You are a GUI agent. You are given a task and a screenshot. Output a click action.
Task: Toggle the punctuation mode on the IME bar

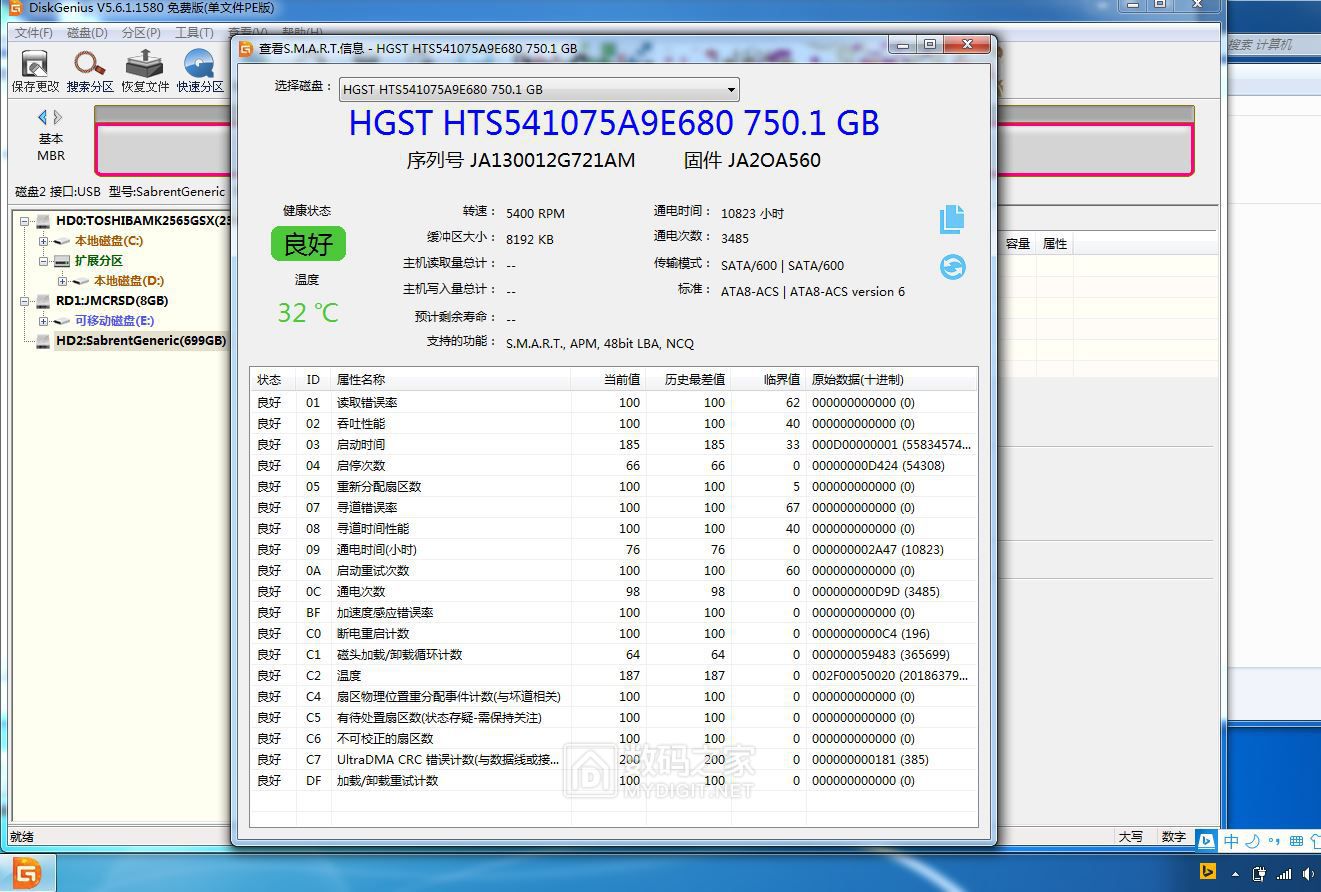1274,841
